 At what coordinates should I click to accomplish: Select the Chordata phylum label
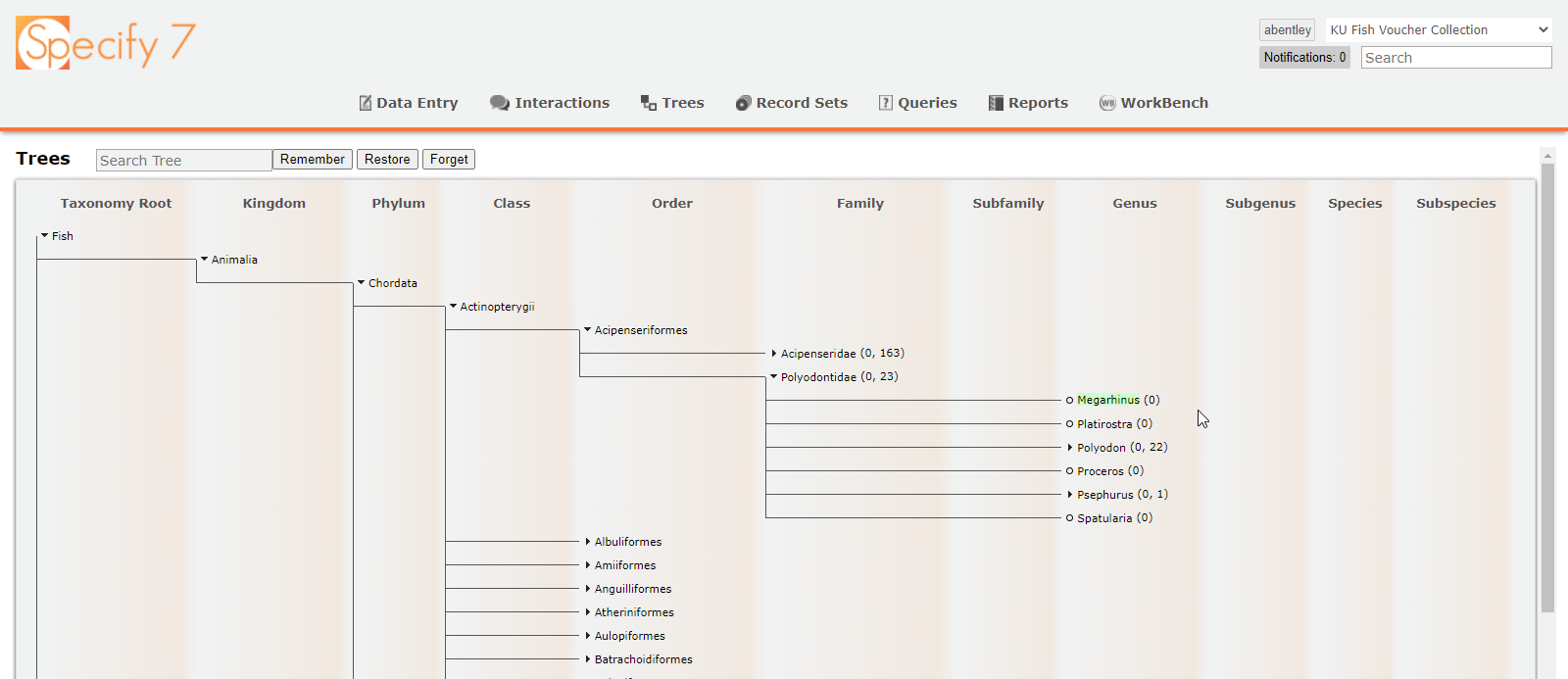coord(393,283)
